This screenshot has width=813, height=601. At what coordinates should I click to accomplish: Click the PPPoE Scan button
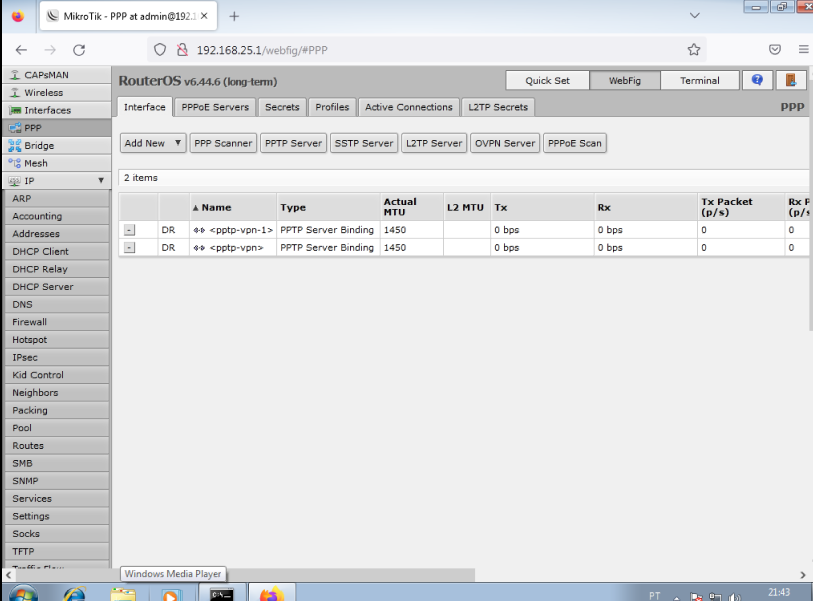tap(574, 143)
